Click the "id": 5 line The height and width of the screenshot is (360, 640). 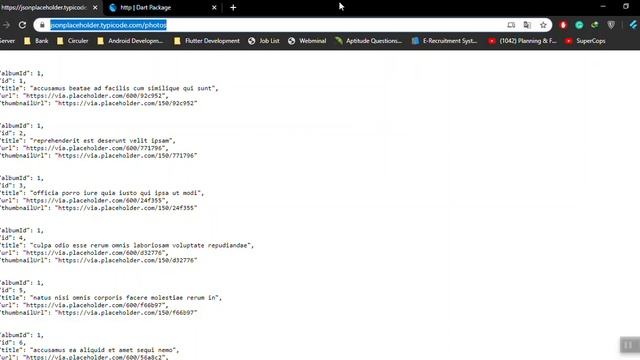[x=13, y=290]
